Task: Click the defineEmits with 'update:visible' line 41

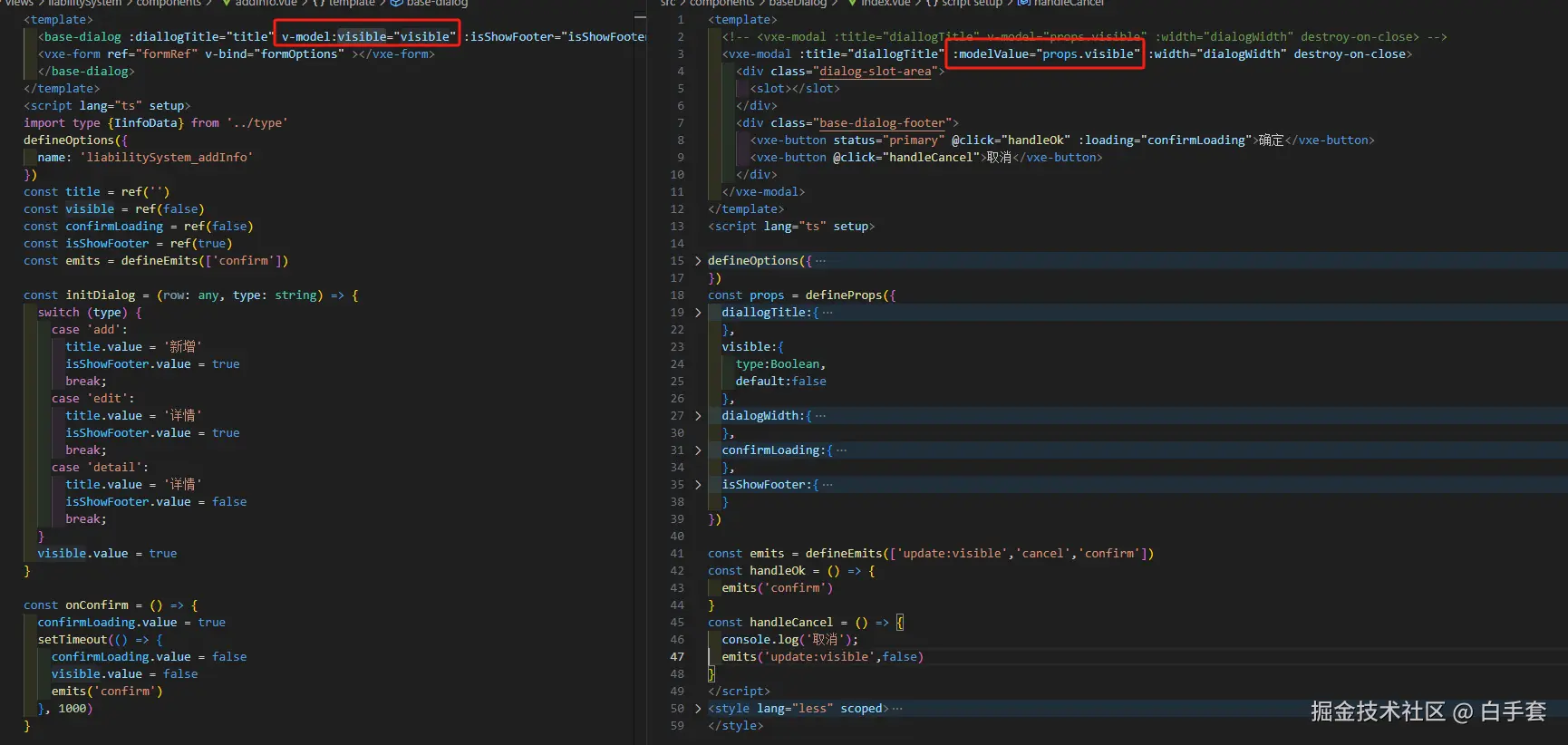Action: click(931, 554)
